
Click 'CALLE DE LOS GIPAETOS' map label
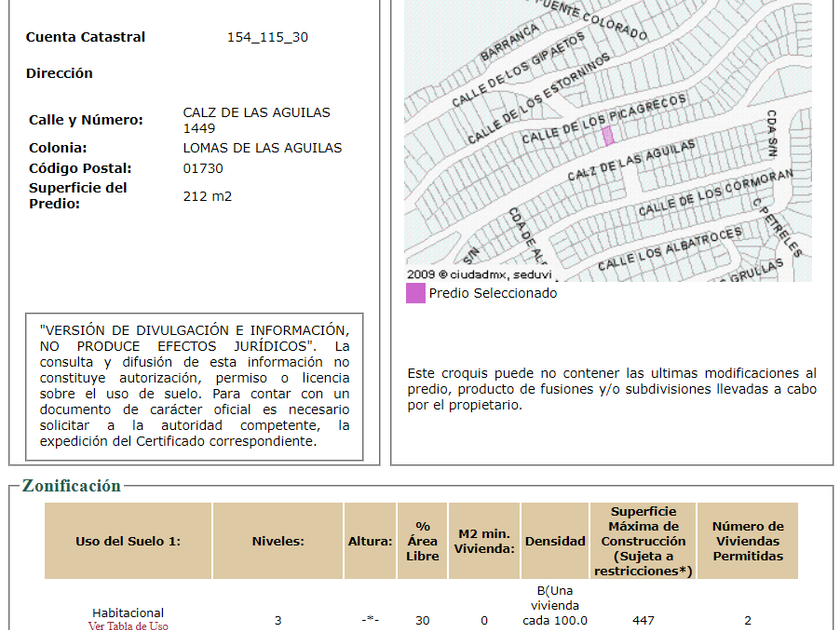tap(518, 70)
